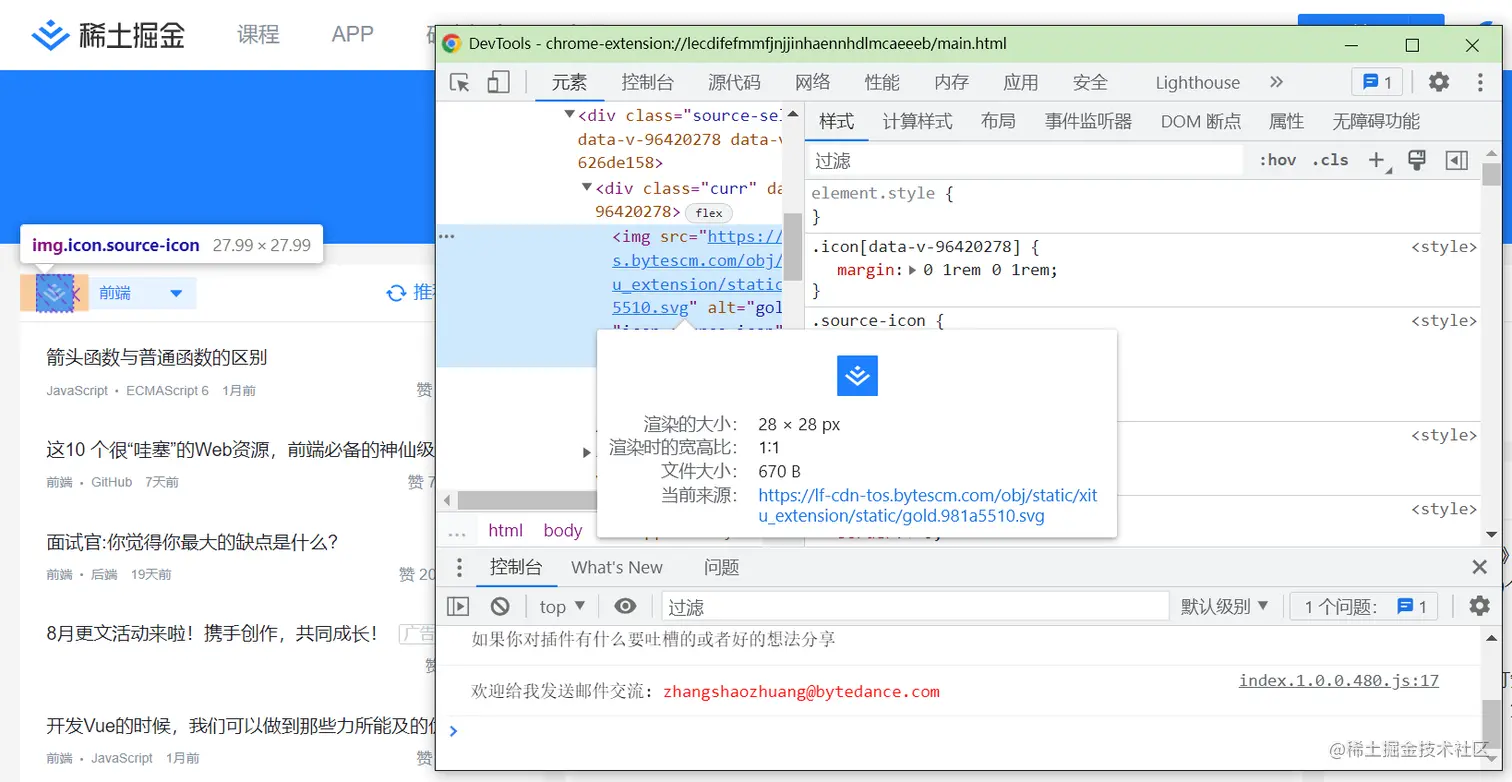Add new style rule plus icon

pos(1378,160)
